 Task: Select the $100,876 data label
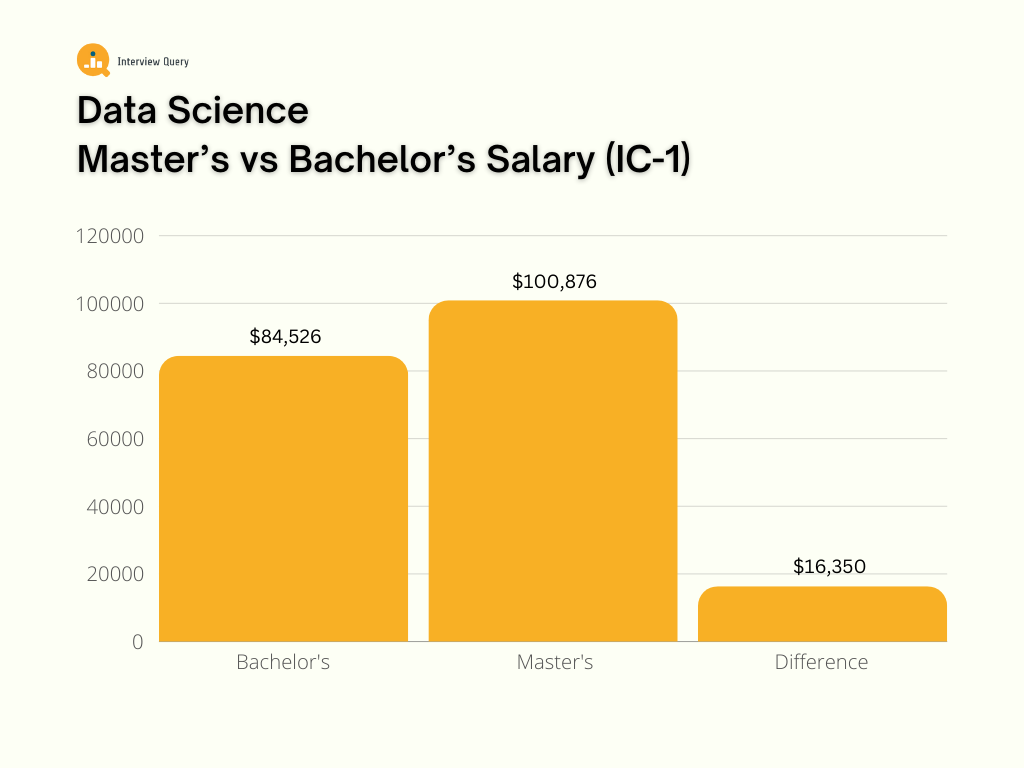[554, 282]
